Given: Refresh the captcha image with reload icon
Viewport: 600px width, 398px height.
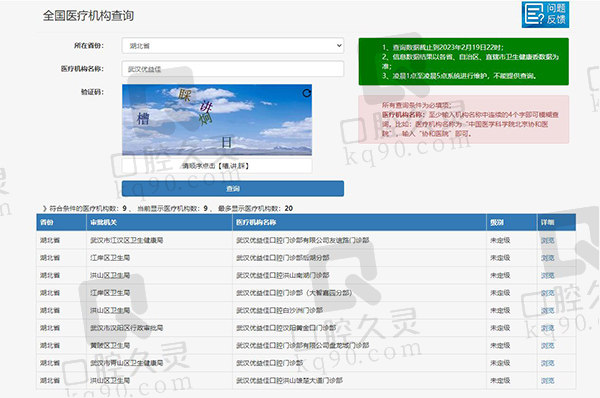Looking at the screenshot, I should 307,93.
